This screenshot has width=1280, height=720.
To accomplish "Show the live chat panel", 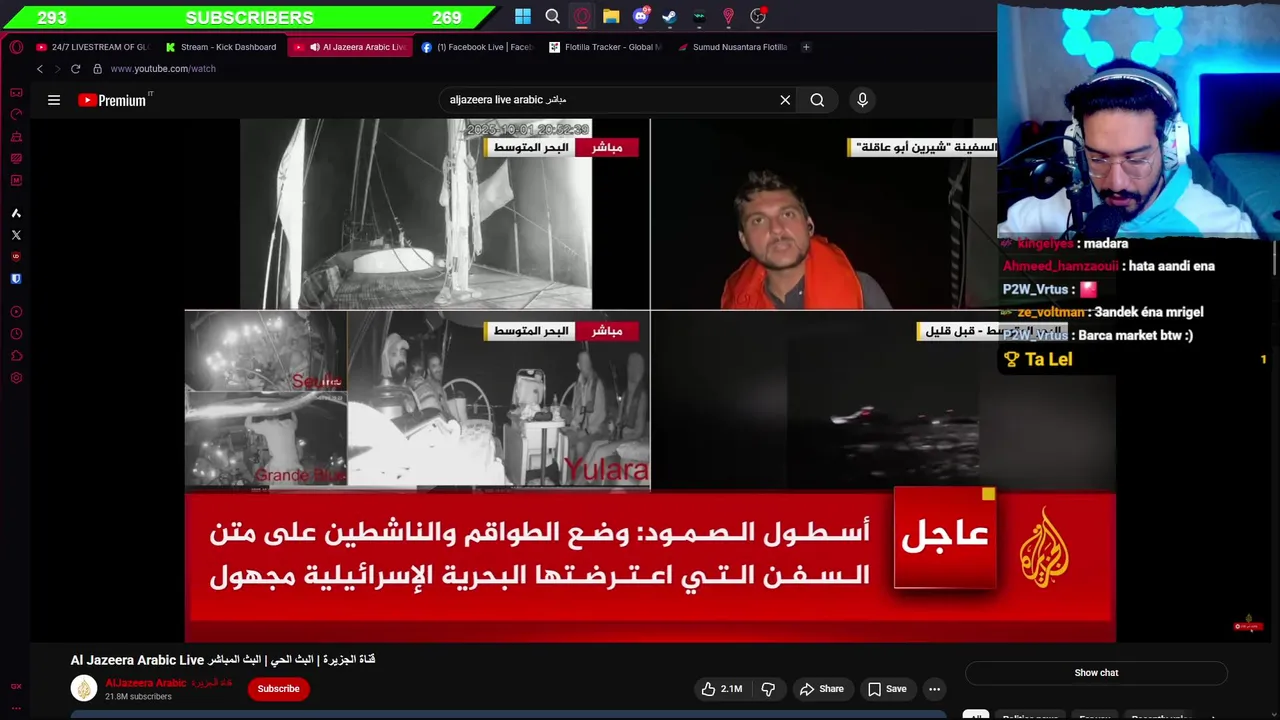I will click(1096, 673).
